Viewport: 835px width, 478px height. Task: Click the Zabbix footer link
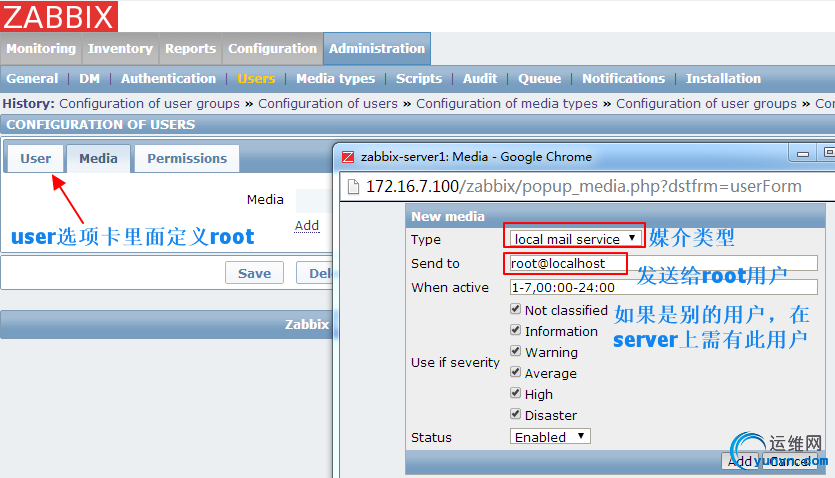click(307, 324)
